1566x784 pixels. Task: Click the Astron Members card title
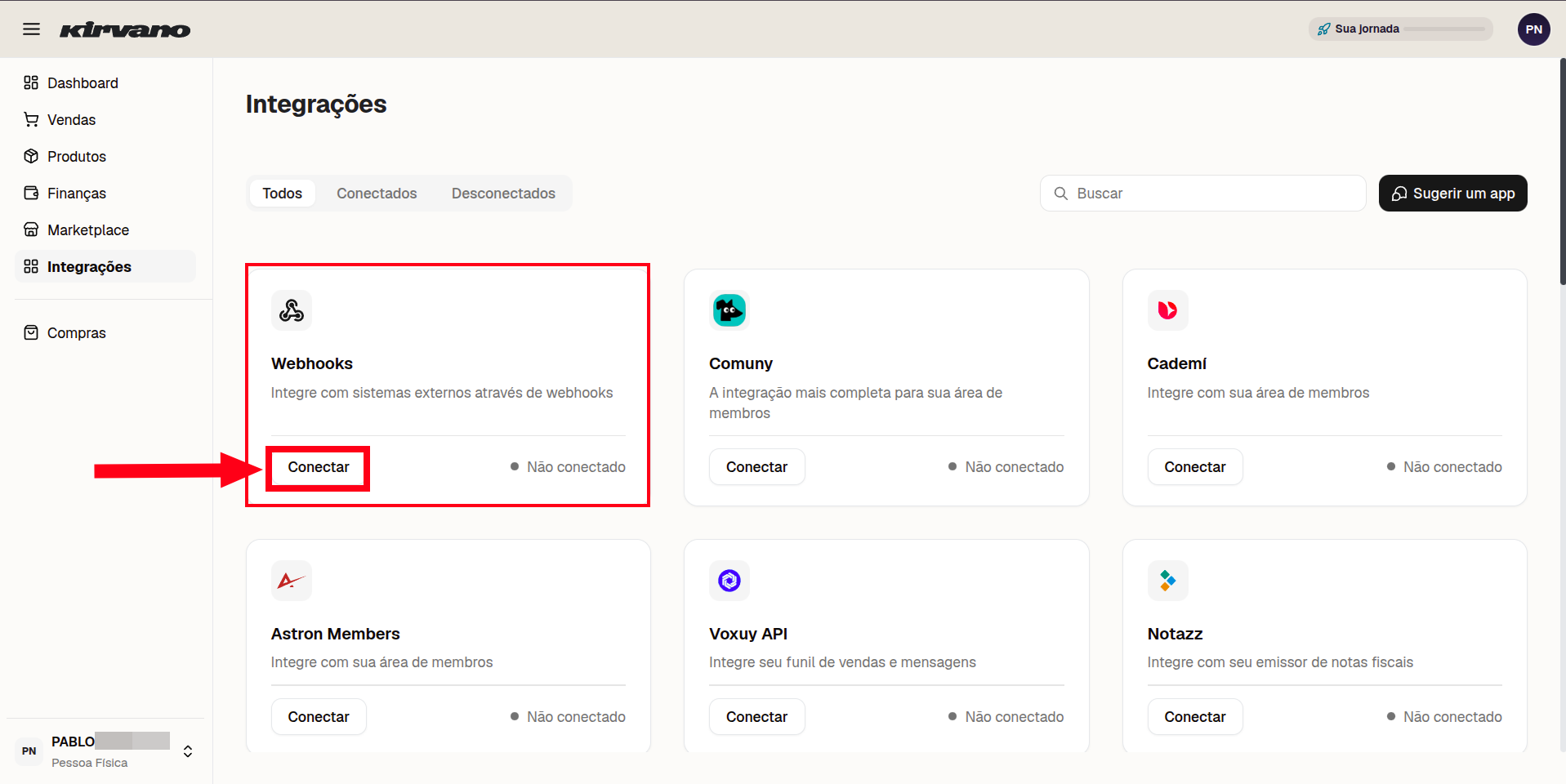336,634
